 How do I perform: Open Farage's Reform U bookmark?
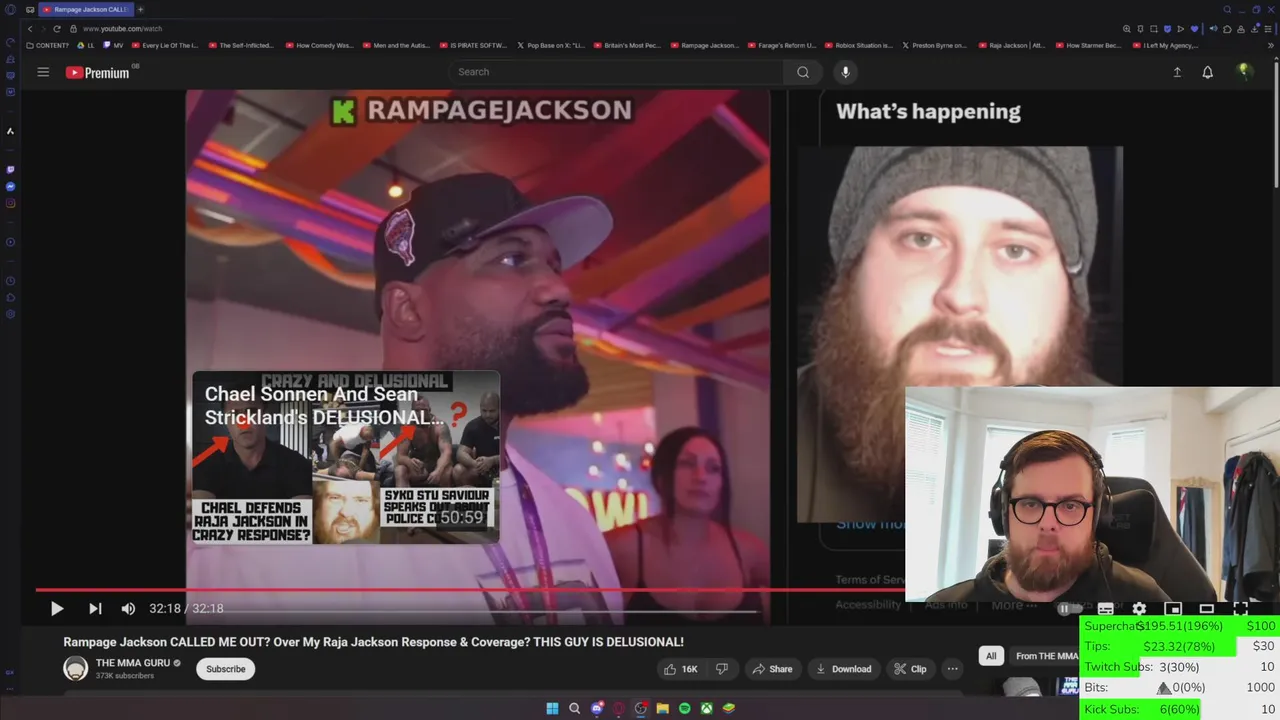(781, 45)
